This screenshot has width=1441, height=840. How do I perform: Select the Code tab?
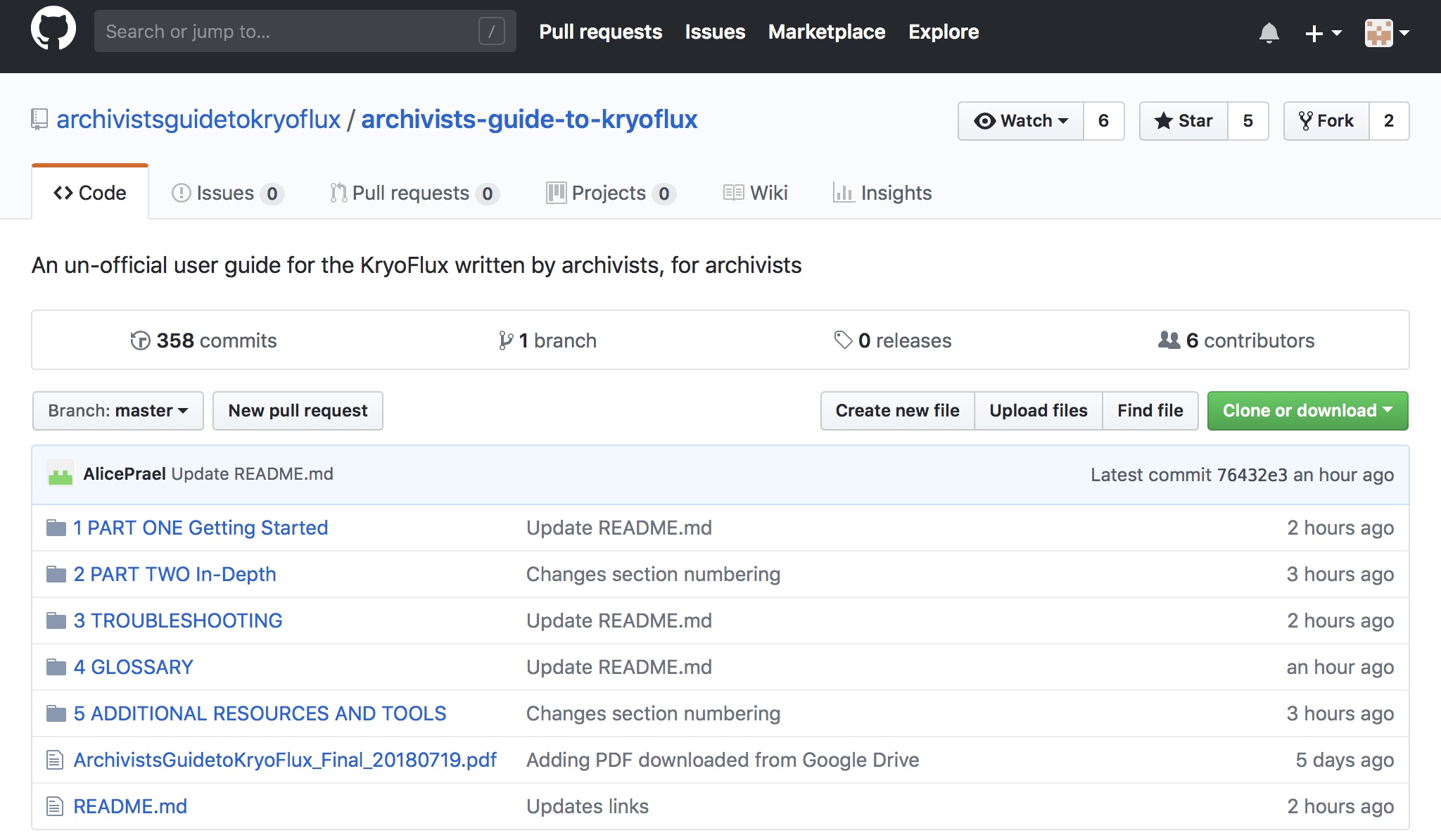(90, 193)
